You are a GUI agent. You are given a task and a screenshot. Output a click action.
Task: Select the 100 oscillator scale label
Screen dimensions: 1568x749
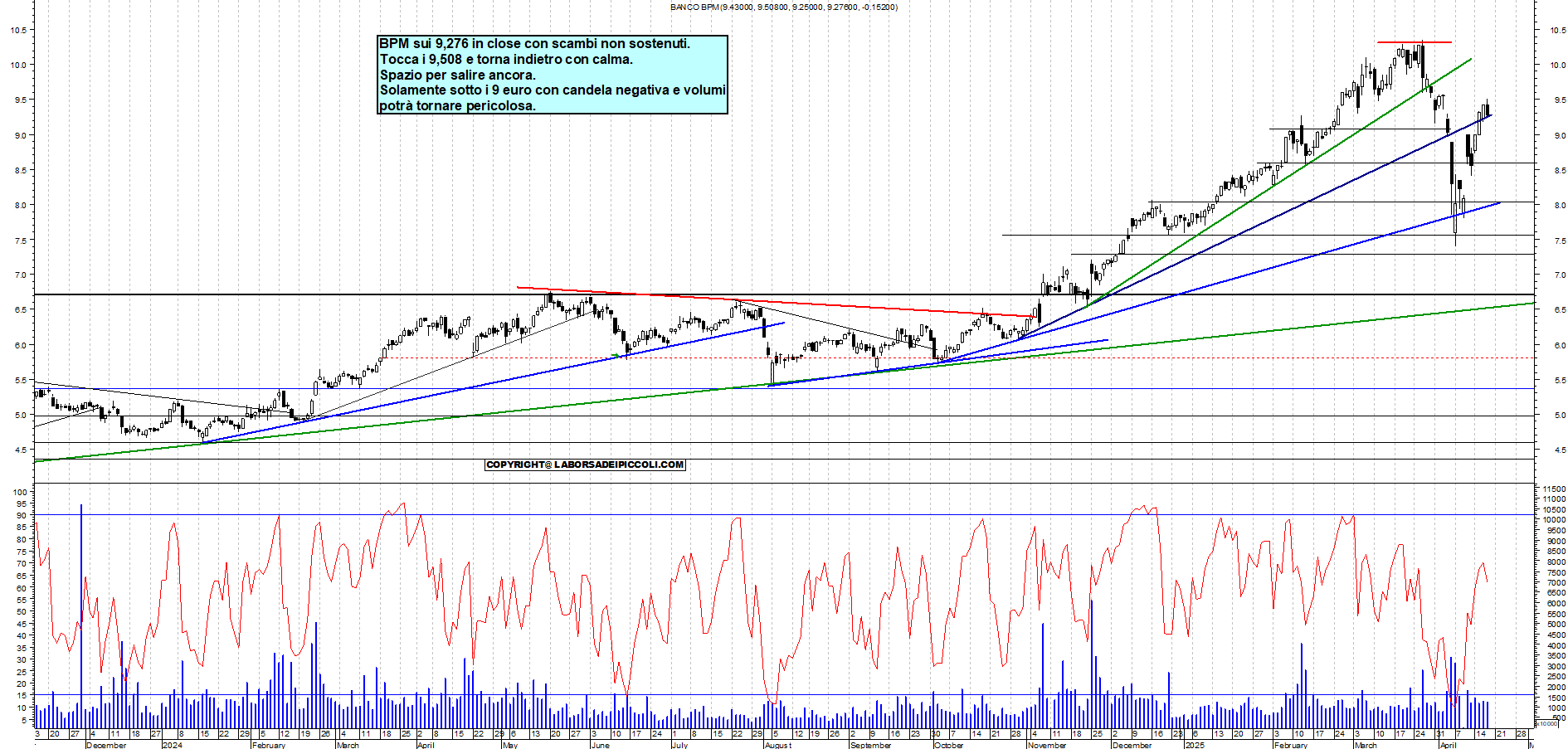[20, 492]
